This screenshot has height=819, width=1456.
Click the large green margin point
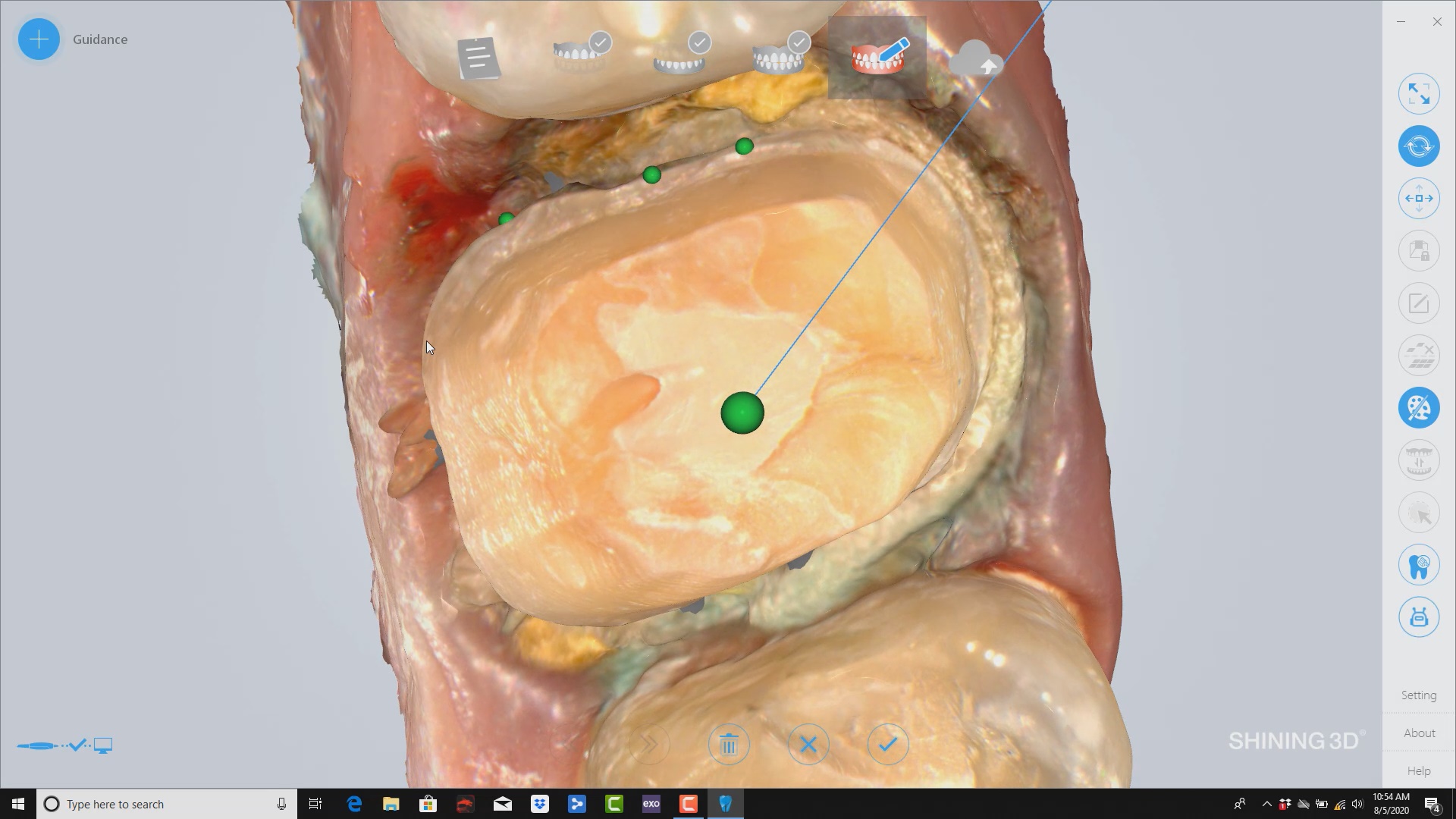[x=742, y=413]
